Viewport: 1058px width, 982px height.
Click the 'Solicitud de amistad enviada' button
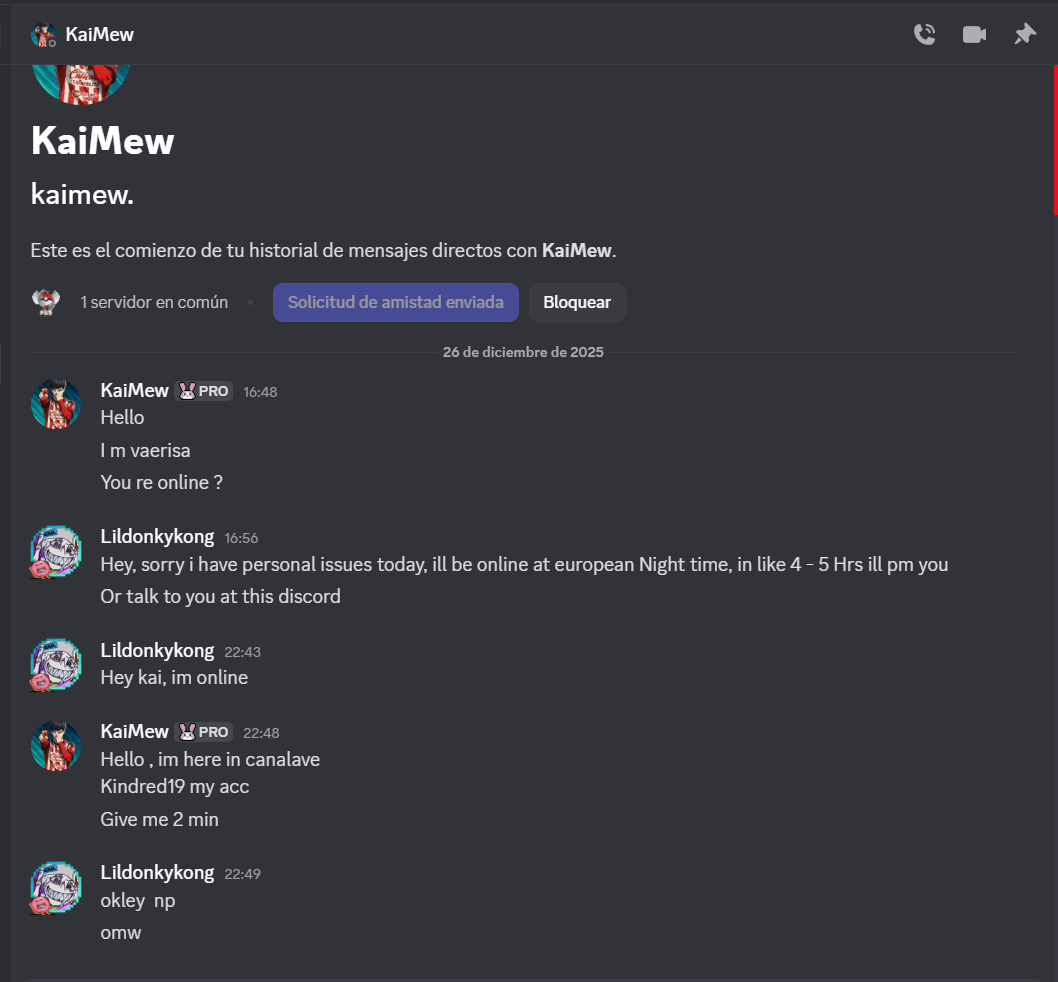(x=395, y=302)
